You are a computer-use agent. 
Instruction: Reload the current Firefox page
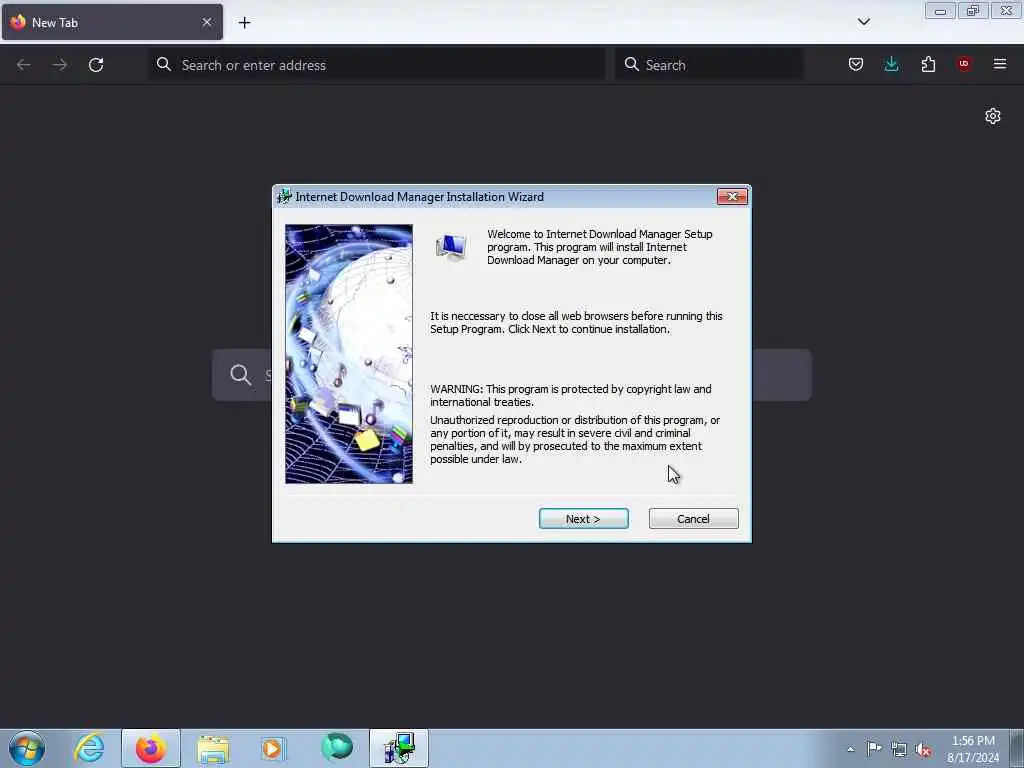pyautogui.click(x=96, y=65)
